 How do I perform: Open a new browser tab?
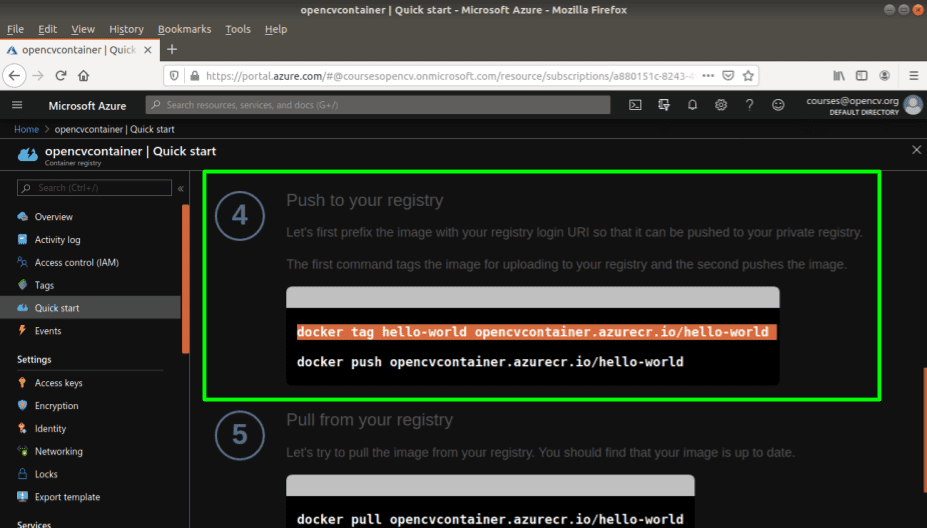172,50
